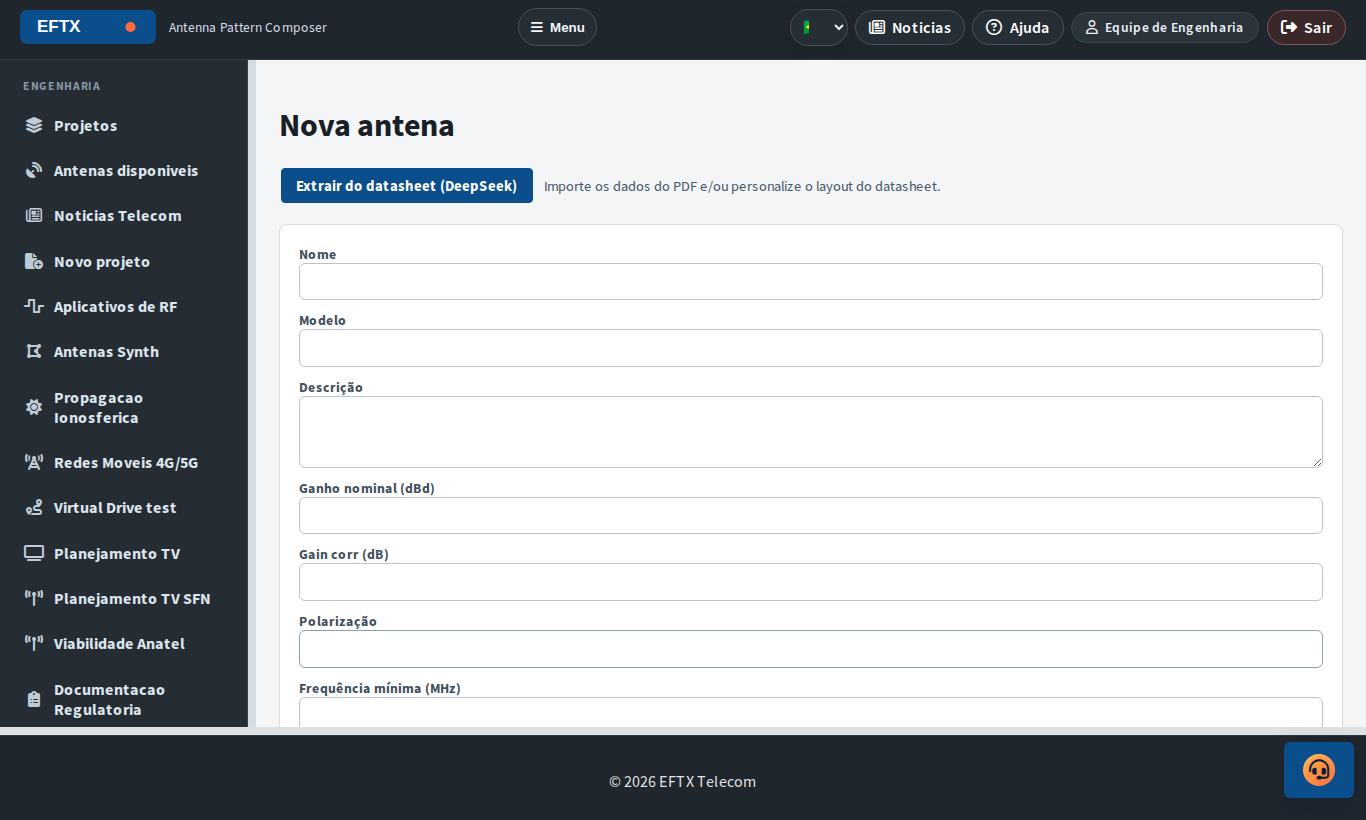This screenshot has width=1366, height=820.
Task: Click the Antenna Pattern Composer title text
Action: coord(248,27)
